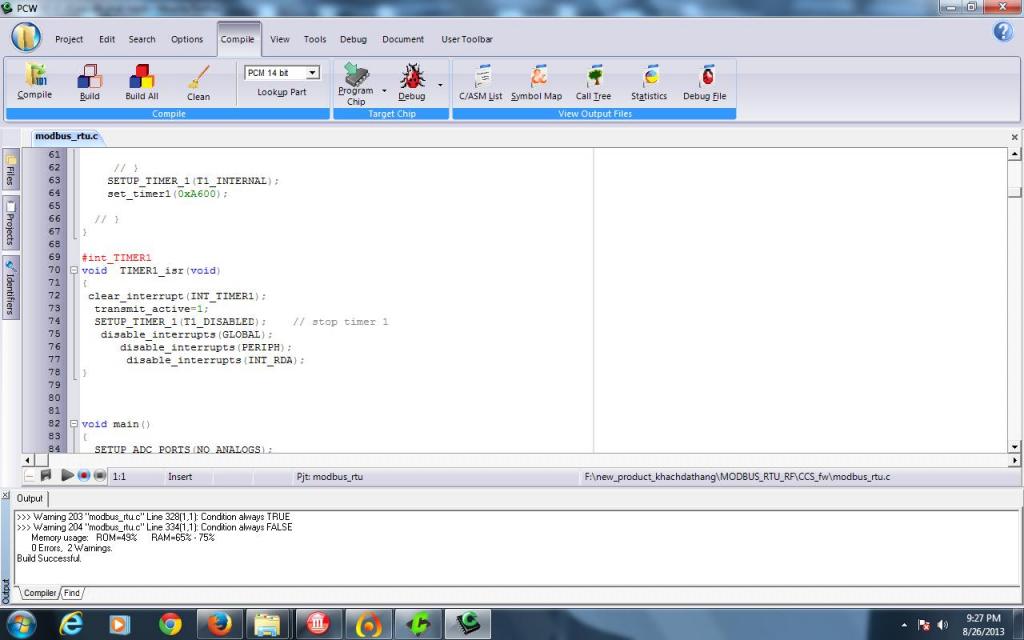
Task: Switch to the Find tab in Output
Action: point(72,593)
